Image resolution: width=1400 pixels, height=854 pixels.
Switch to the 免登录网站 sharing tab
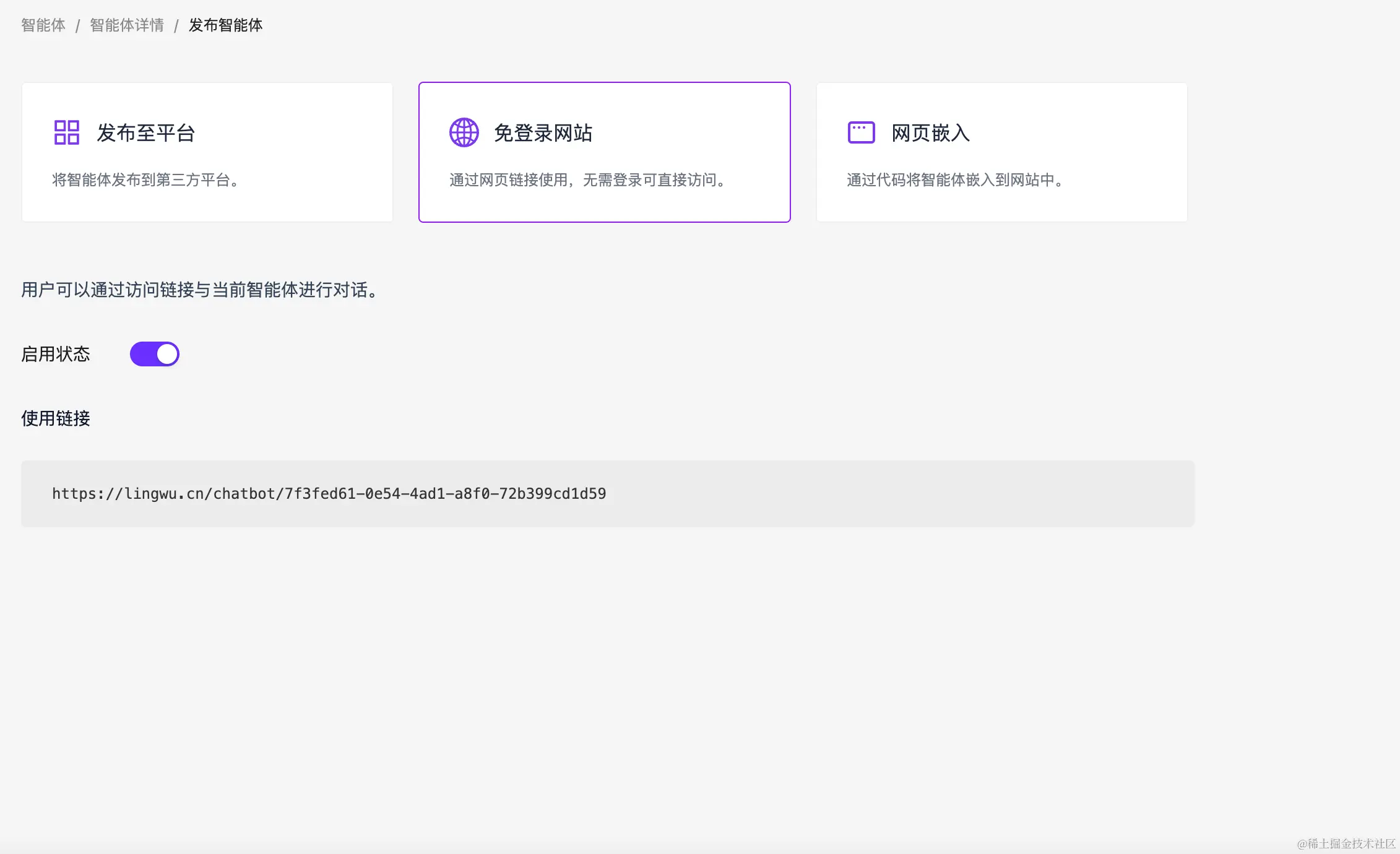(x=604, y=152)
